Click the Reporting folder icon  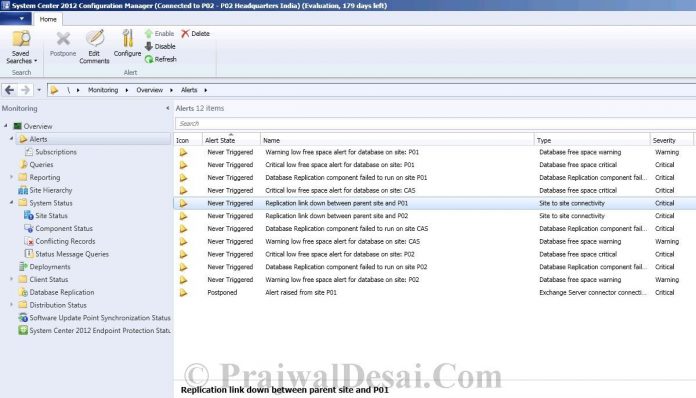[x=23, y=177]
